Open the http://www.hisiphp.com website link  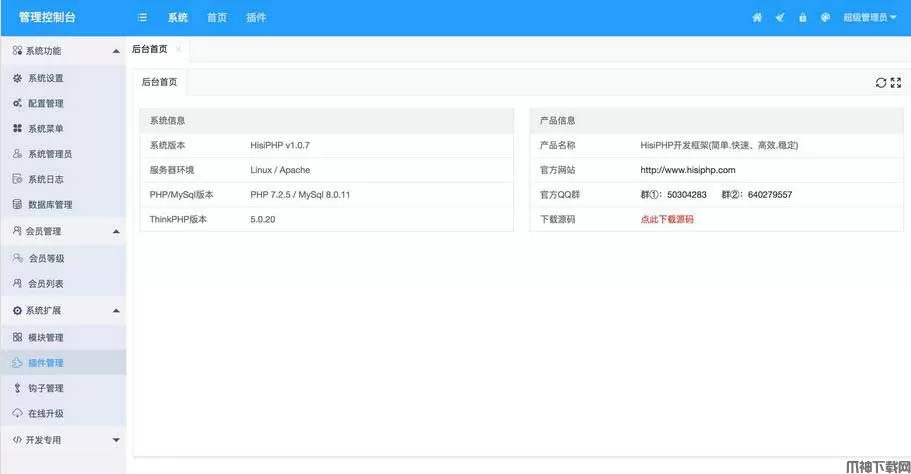(x=687, y=170)
